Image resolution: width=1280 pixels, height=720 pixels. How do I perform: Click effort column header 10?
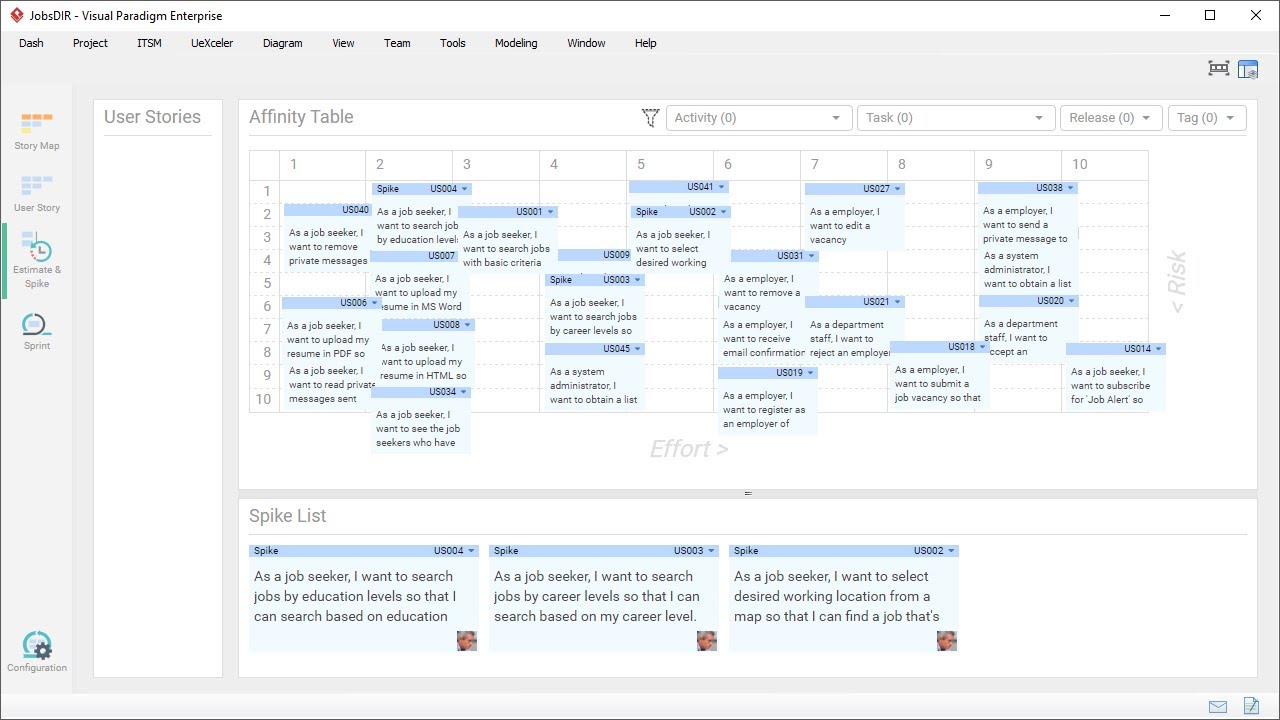(1080, 164)
